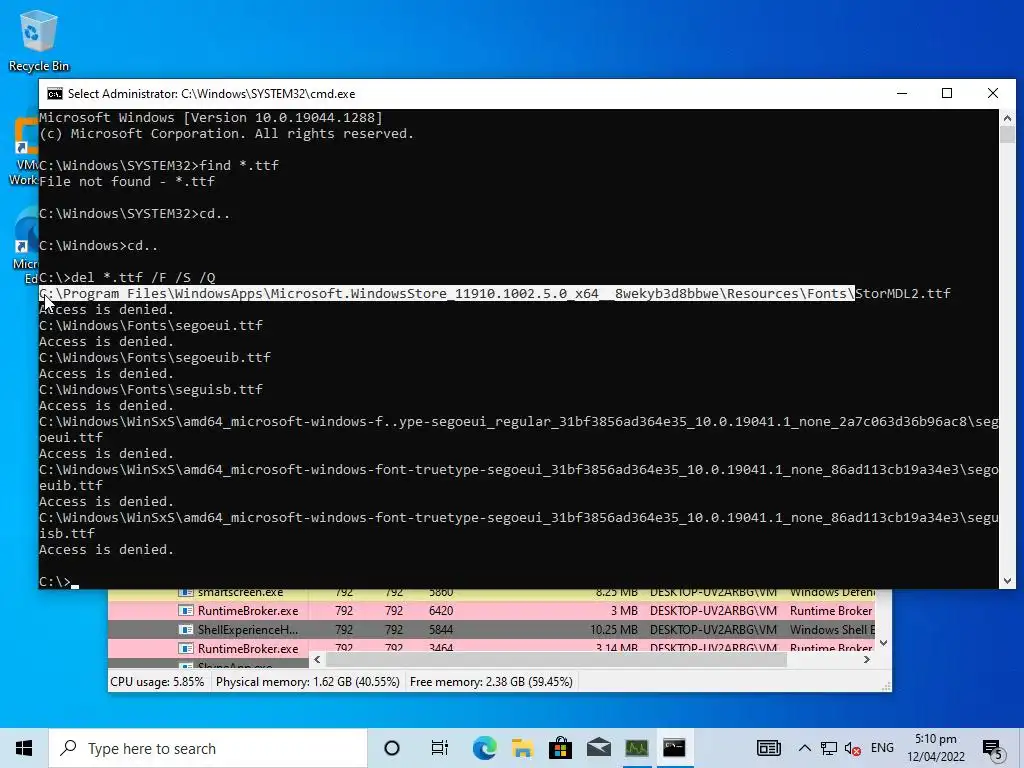The height and width of the screenshot is (768, 1024).
Task: Click the C:\Windows\Fonts\seguisb.ttf line
Action: pos(151,389)
